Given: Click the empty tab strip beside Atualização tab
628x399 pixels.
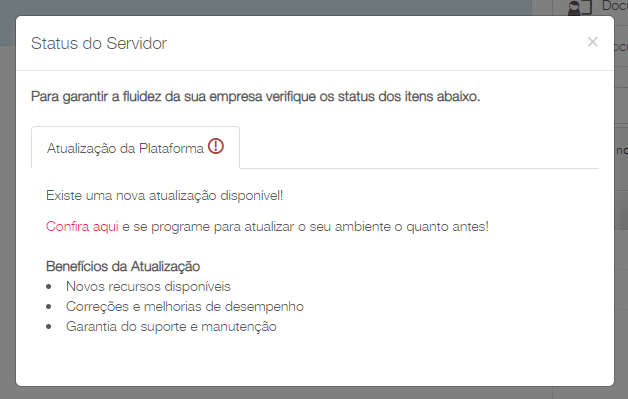Looking at the screenshot, I should coord(419,148).
